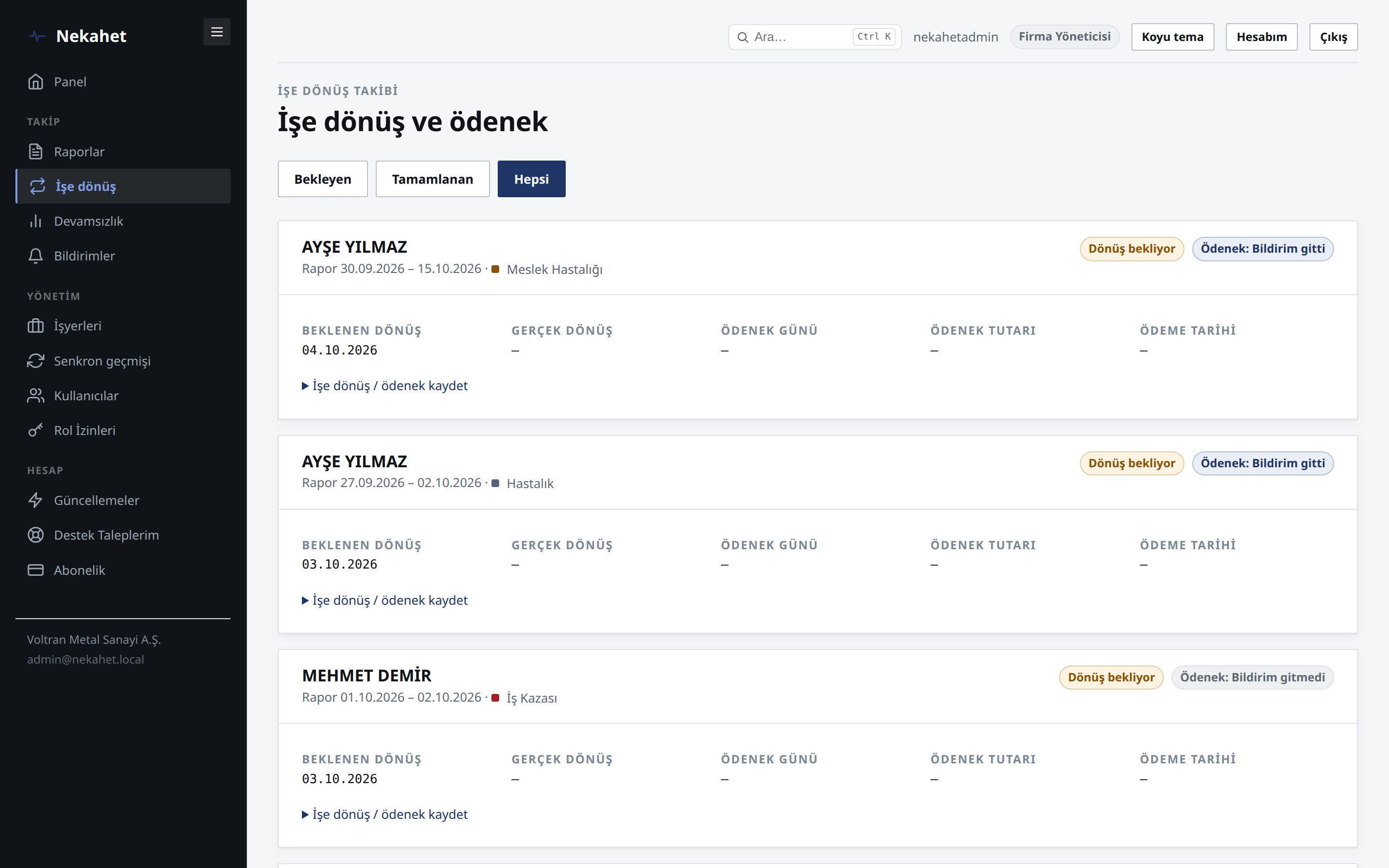Image resolution: width=1389 pixels, height=868 pixels.
Task: Click Rapor 27.09.2026 – 02.10.2026 text
Action: point(392,483)
